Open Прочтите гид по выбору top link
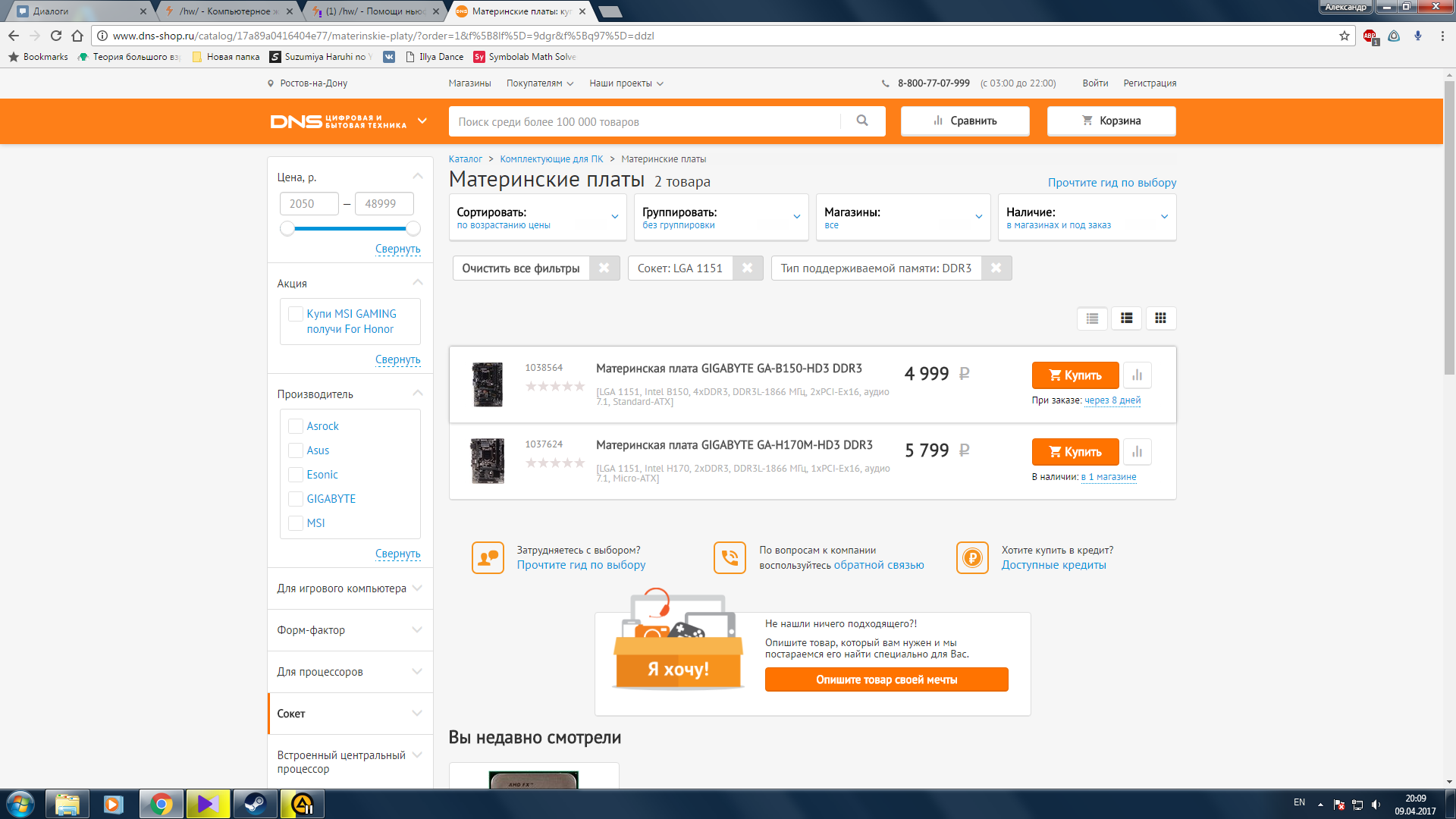Image resolution: width=1456 pixels, height=819 pixels. (1112, 183)
